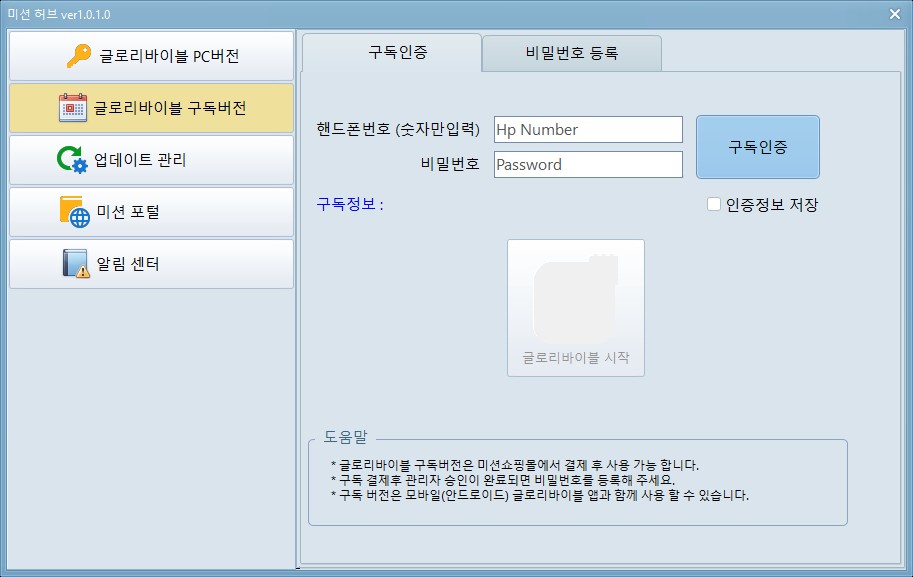Enable the 인증정보 저장 checkbox
913x577 pixels.
(714, 204)
